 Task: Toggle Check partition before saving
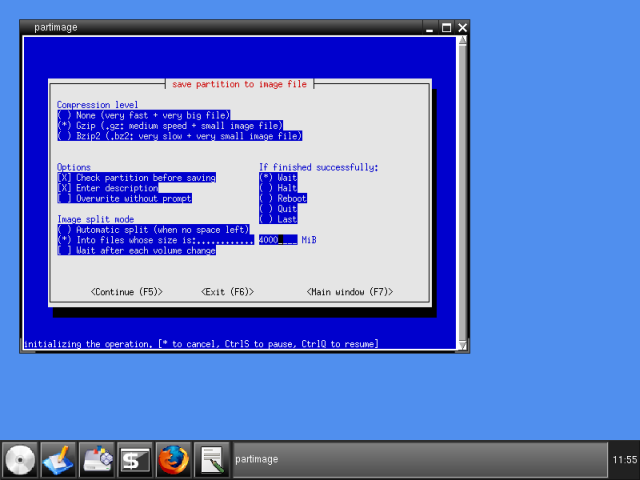point(64,177)
